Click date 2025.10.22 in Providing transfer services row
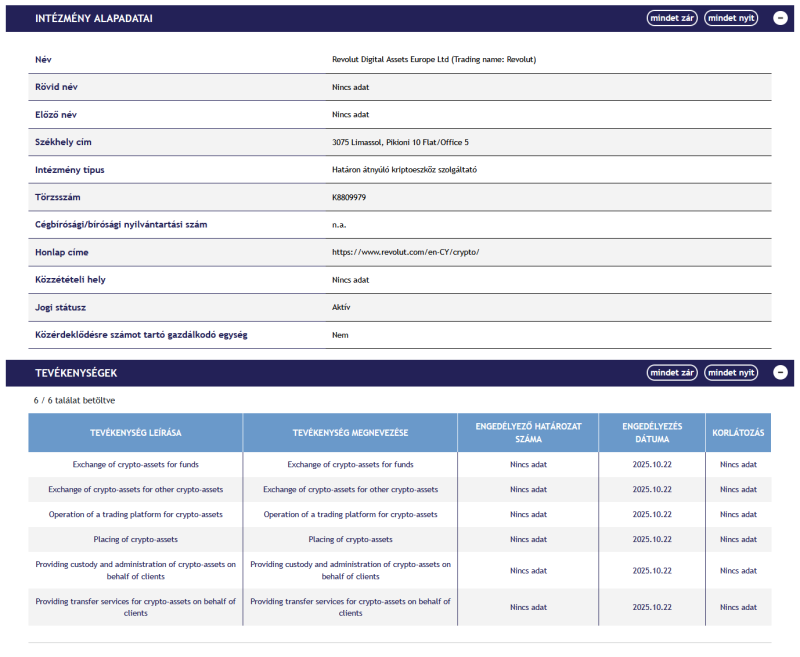Image resolution: width=800 pixels, height=657 pixels. [652, 608]
